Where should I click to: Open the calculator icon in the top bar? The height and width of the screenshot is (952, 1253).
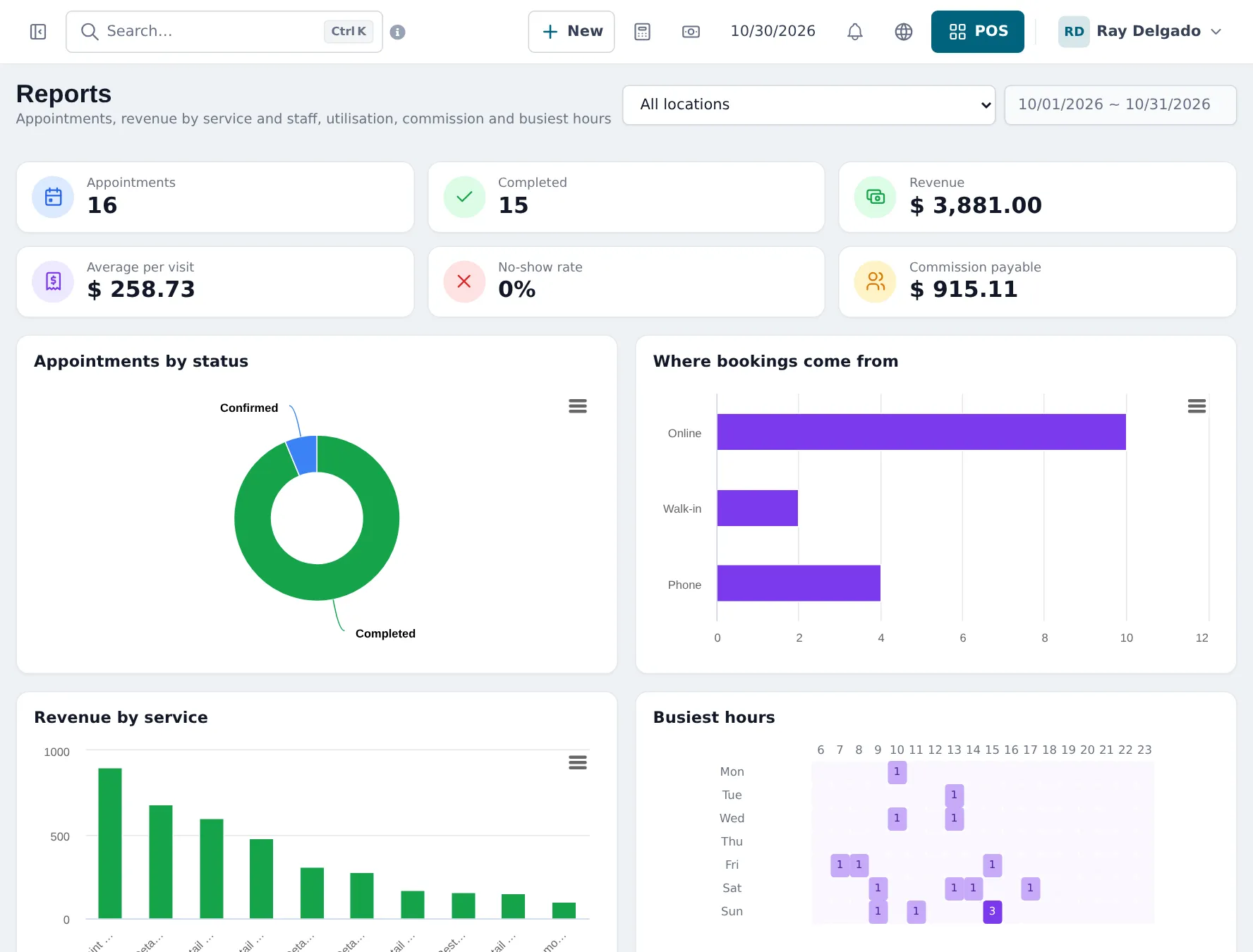click(x=642, y=32)
